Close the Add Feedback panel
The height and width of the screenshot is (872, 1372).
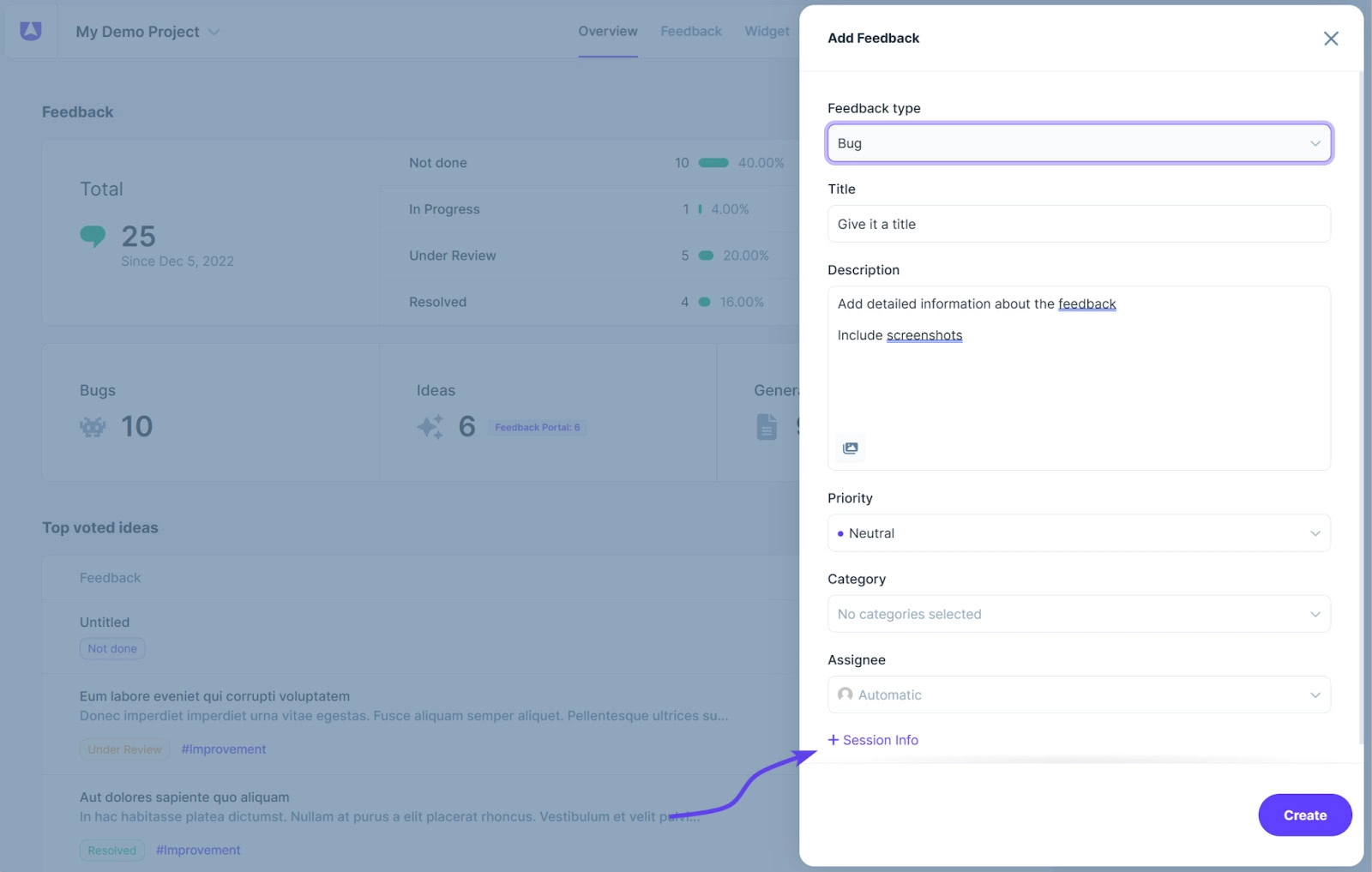tap(1330, 39)
